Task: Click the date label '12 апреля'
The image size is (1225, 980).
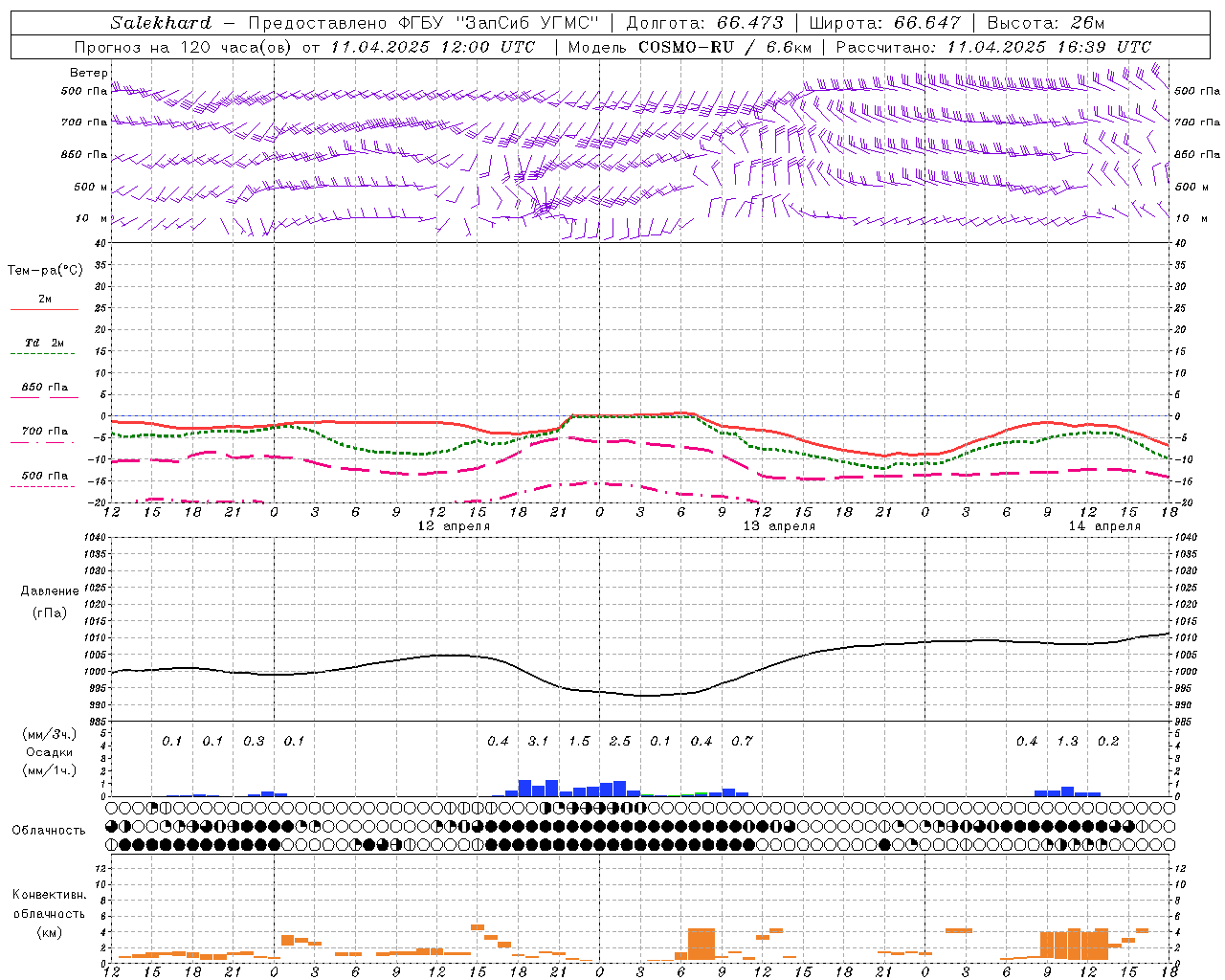Action: click(x=454, y=526)
